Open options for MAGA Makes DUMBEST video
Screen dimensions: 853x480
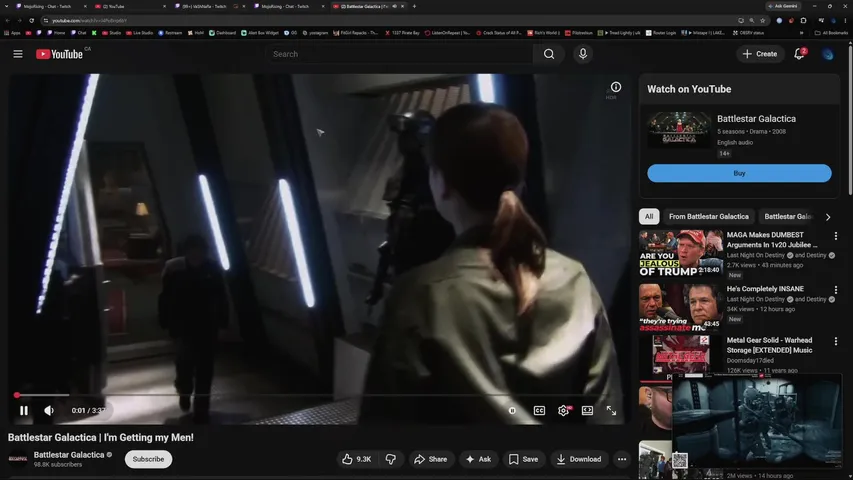(836, 236)
